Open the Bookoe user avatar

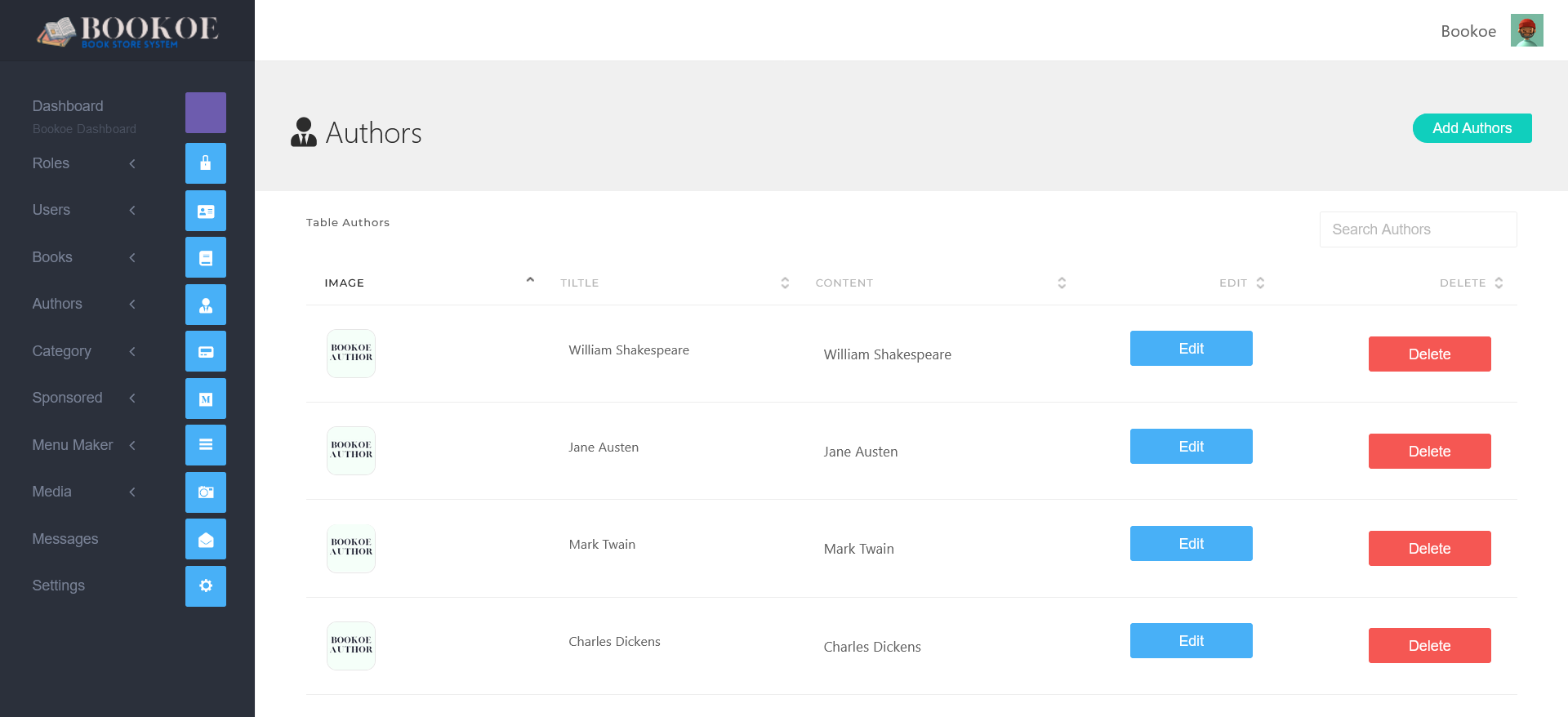[x=1526, y=31]
